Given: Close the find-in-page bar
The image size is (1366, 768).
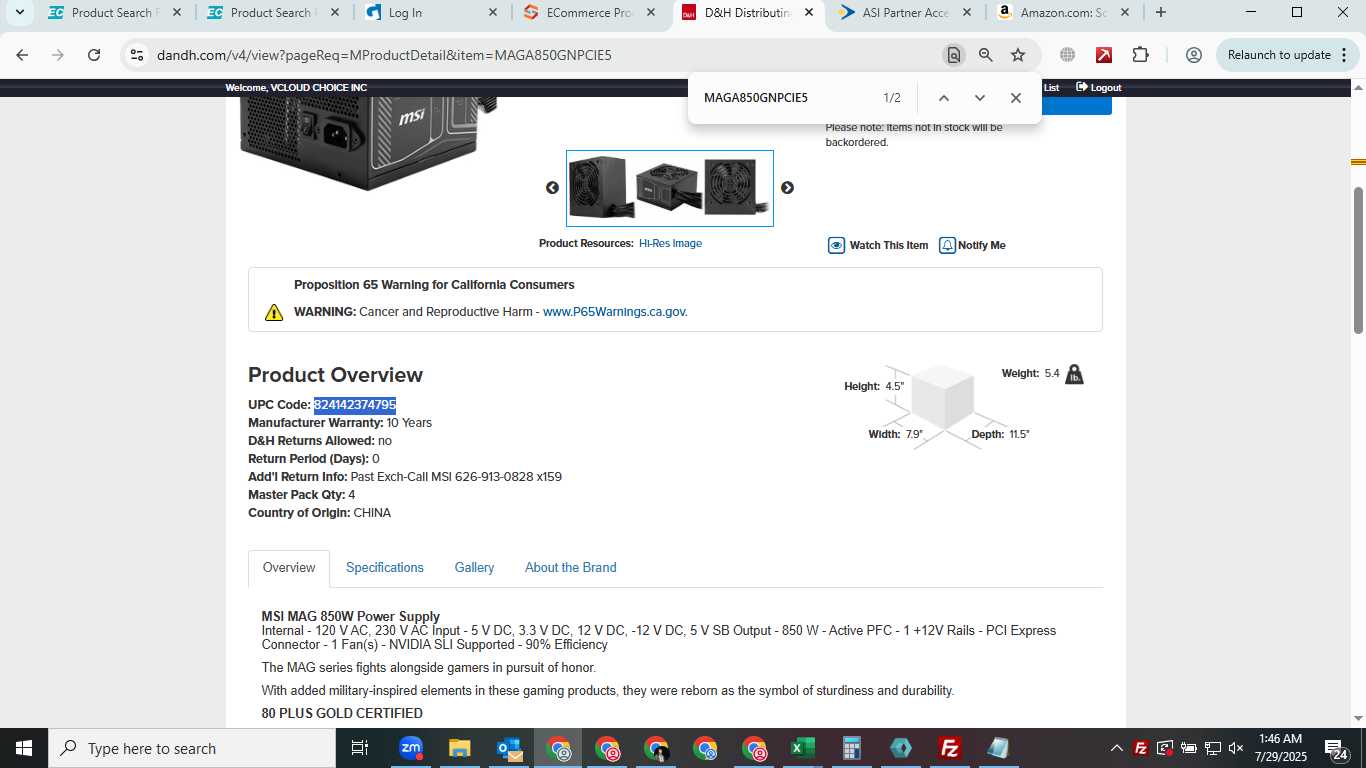Looking at the screenshot, I should pyautogui.click(x=1016, y=98).
